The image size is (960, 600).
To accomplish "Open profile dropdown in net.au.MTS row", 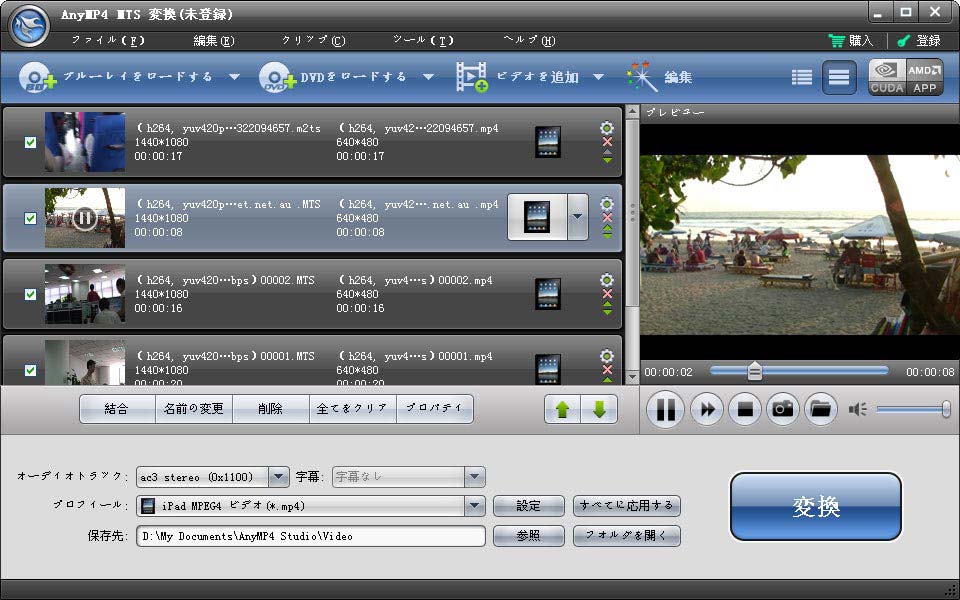I will (577, 217).
